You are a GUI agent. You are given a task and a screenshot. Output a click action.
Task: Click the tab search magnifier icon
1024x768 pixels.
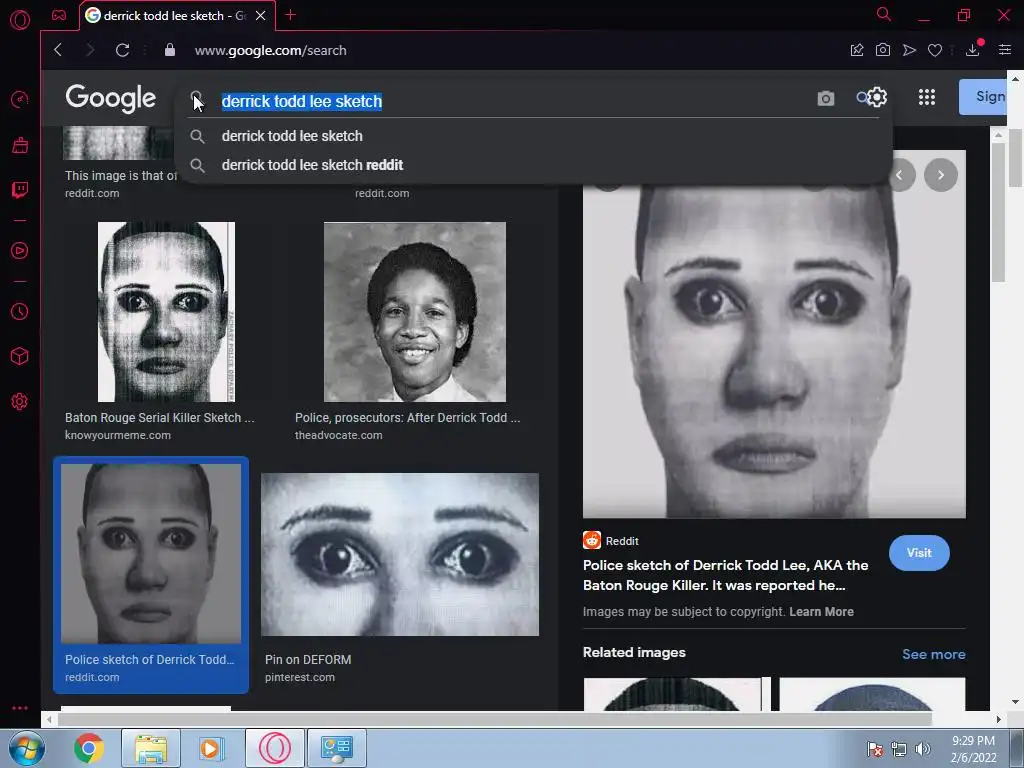[884, 14]
